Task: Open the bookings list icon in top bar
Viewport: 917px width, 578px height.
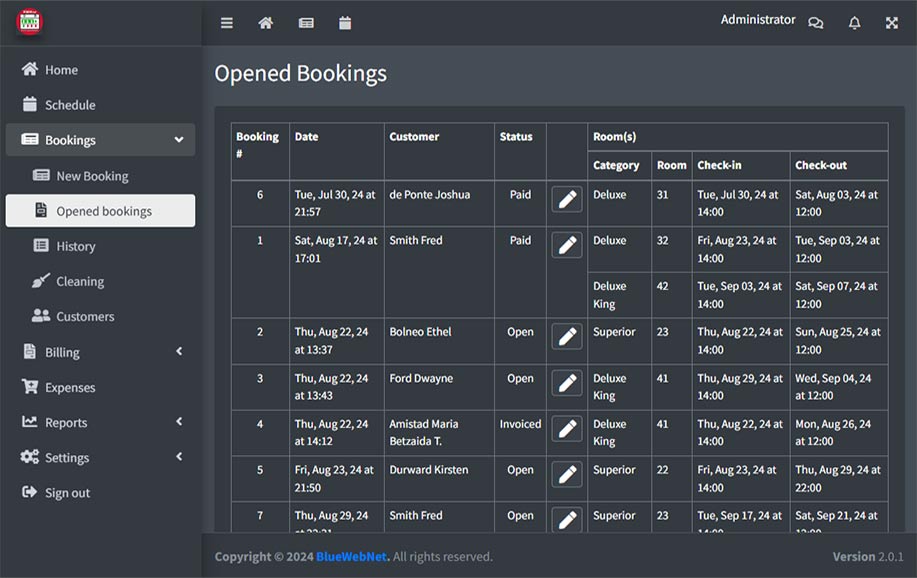Action: click(306, 23)
